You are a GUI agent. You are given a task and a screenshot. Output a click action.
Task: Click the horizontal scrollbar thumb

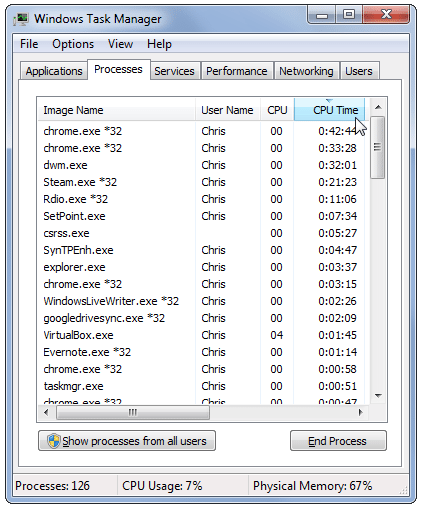[133, 413]
